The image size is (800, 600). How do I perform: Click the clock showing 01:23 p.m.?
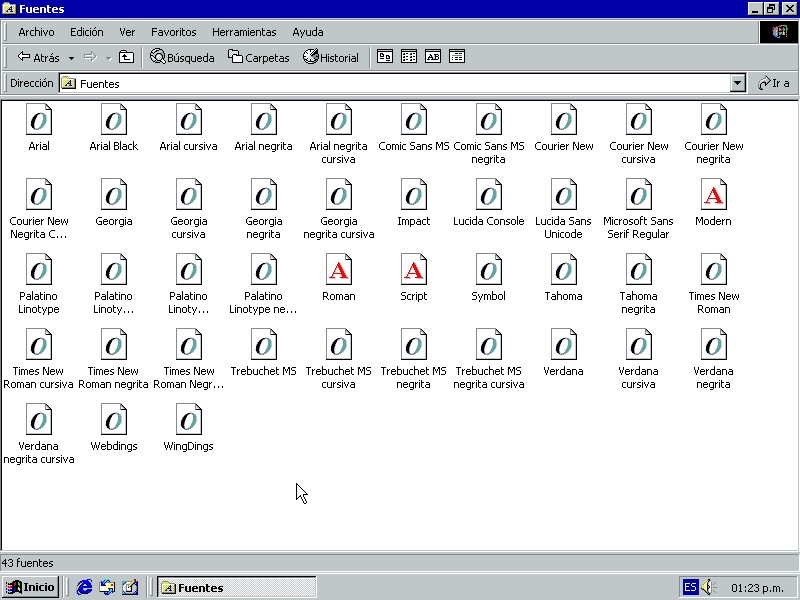757,588
